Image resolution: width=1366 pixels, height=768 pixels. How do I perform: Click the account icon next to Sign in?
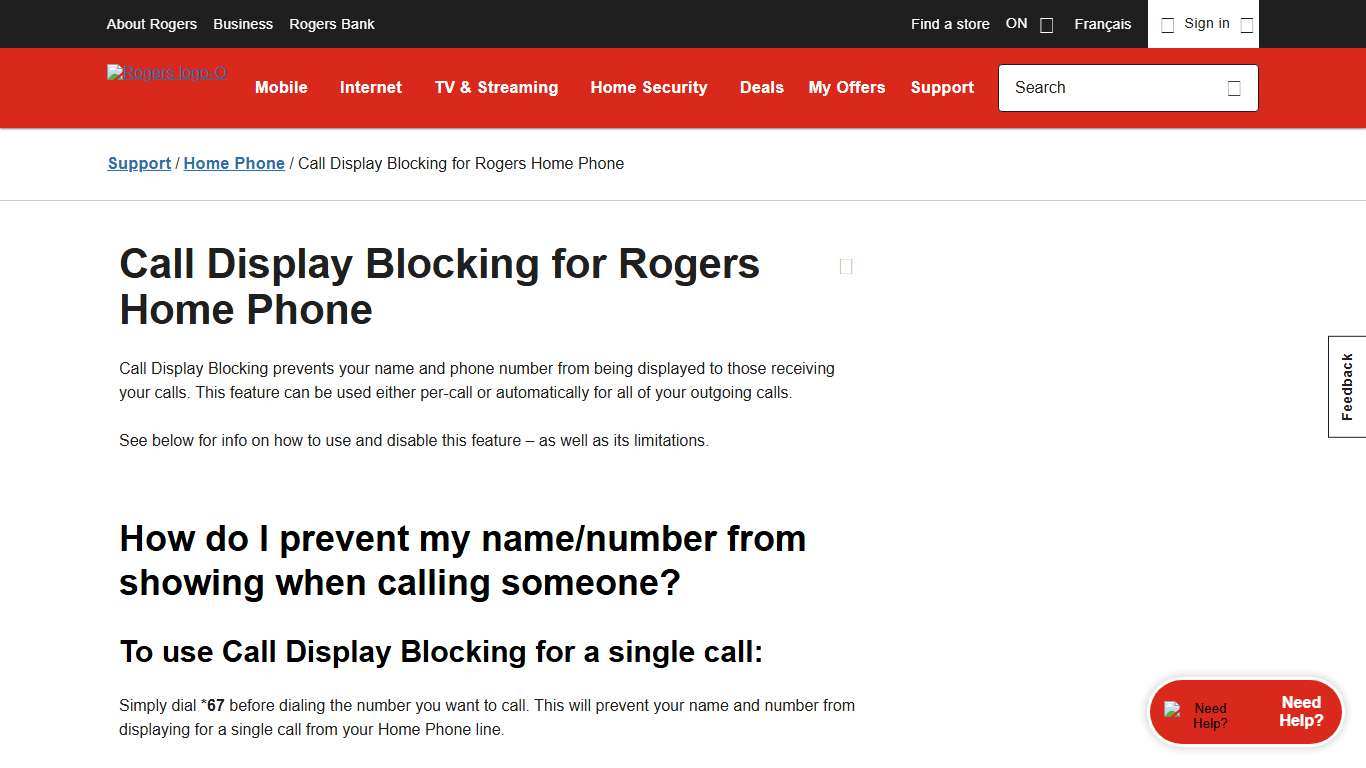pyautogui.click(x=1167, y=24)
